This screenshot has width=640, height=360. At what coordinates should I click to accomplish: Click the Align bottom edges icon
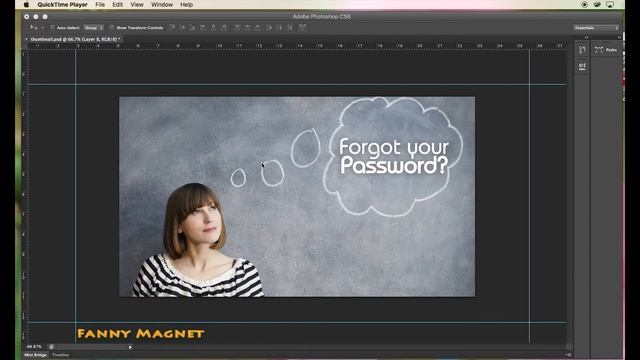[192, 28]
